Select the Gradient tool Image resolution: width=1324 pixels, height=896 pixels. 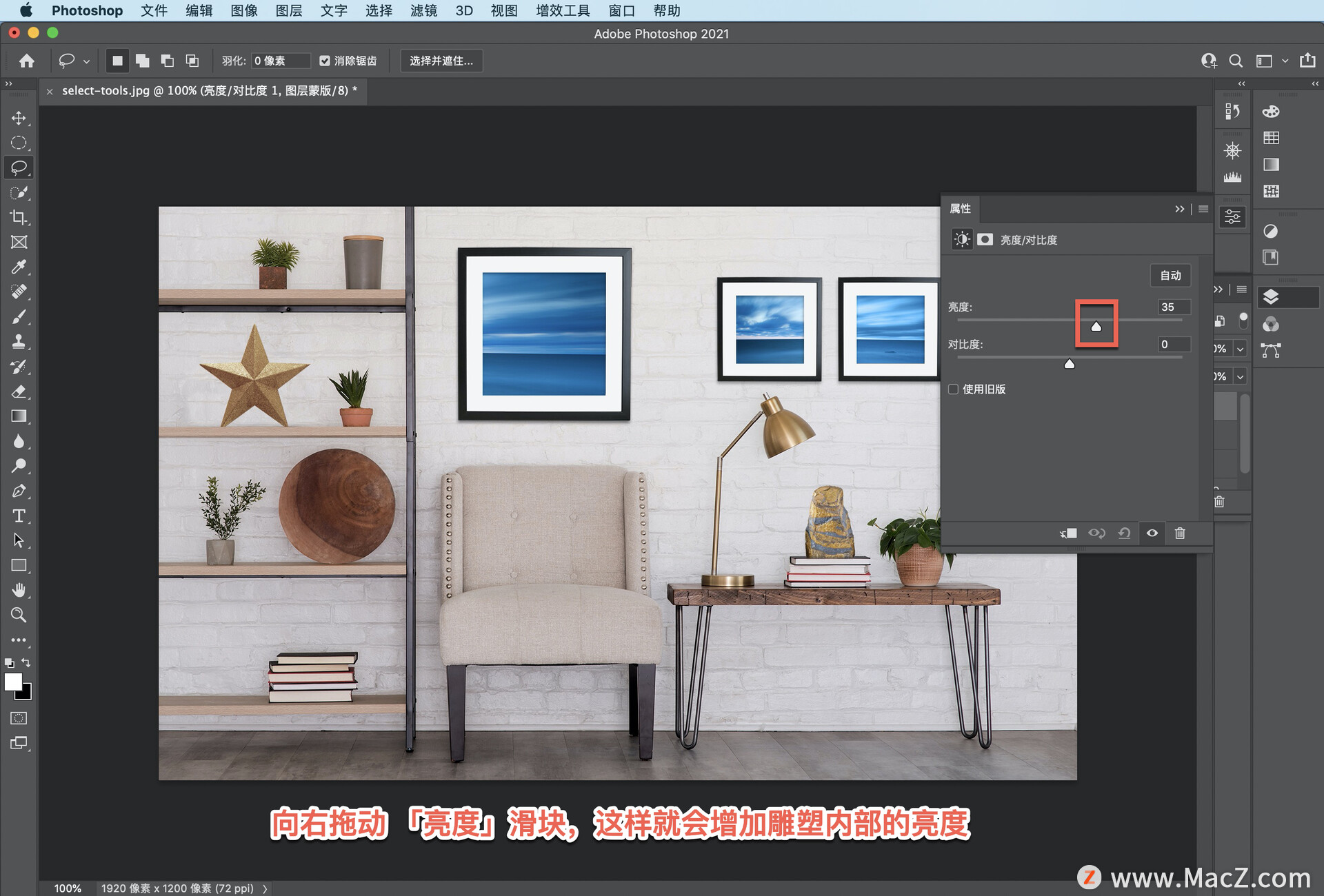coord(19,416)
